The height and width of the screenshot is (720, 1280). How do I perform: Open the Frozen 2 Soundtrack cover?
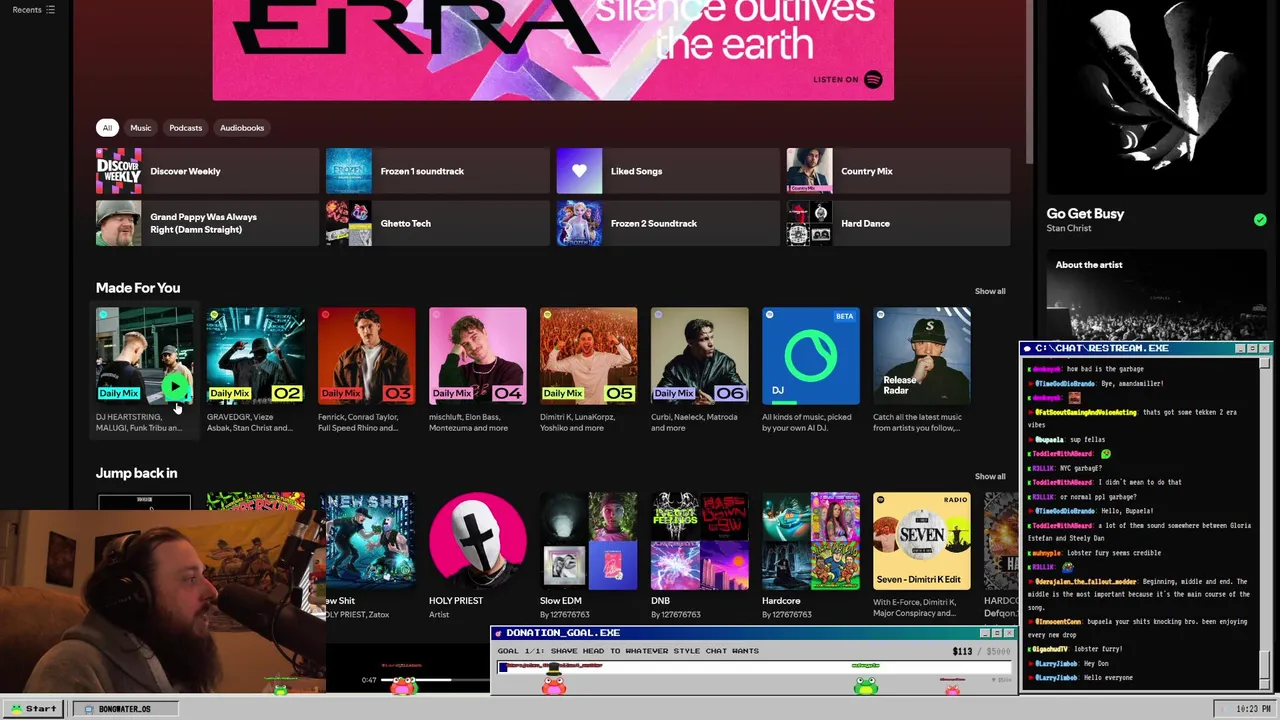(x=579, y=223)
